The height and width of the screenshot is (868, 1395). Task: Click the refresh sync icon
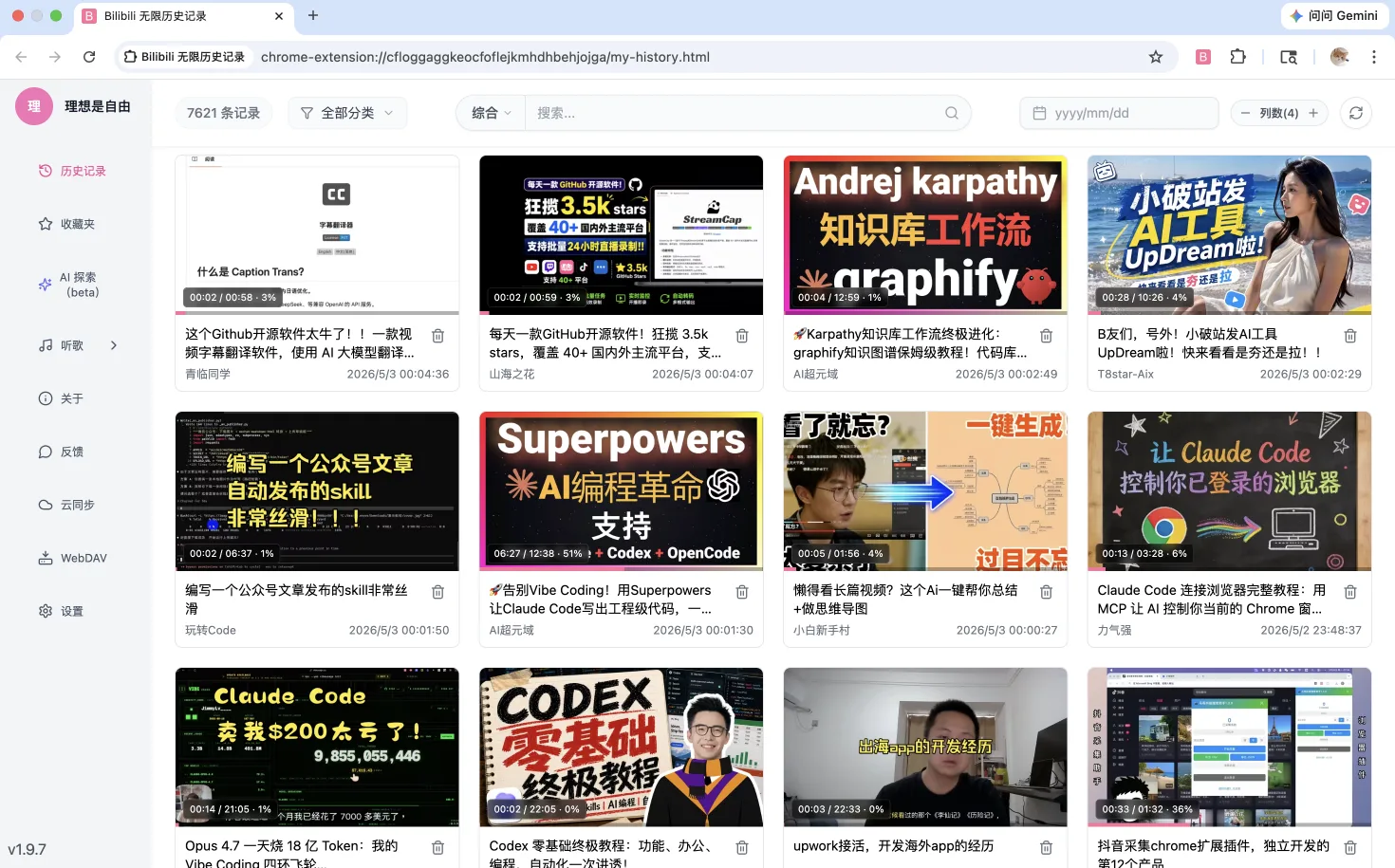(x=1356, y=113)
